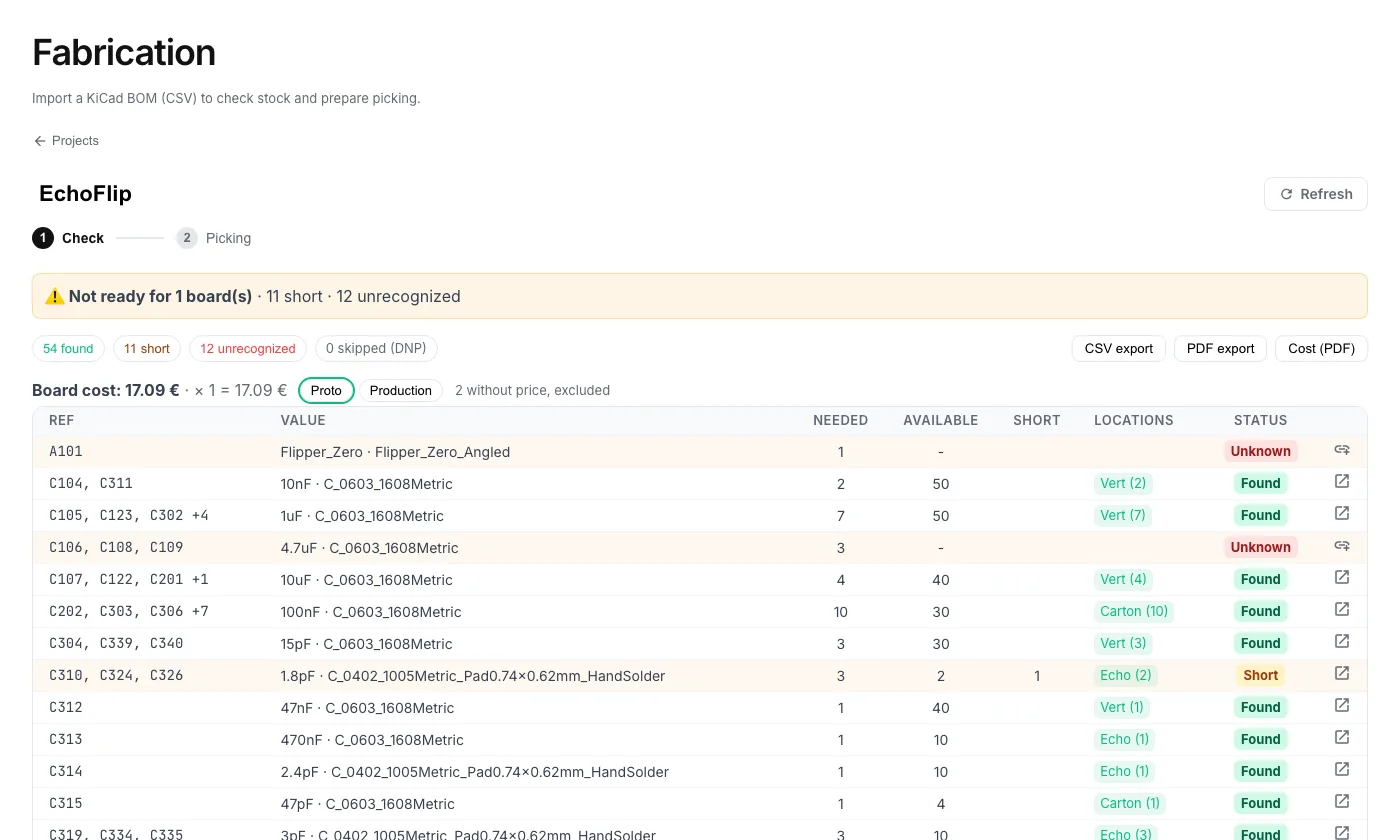The width and height of the screenshot is (1400, 840).
Task: Click the Vert (3) location tag
Action: (x=1123, y=643)
